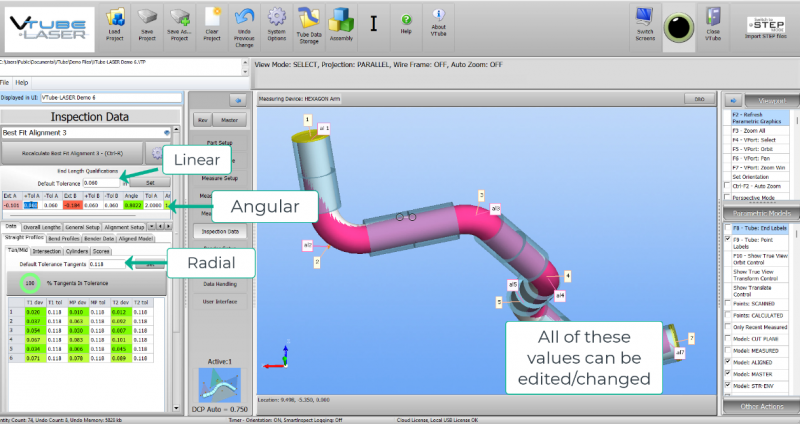
Task: Open the Inspection Data menu button
Action: tap(220, 231)
